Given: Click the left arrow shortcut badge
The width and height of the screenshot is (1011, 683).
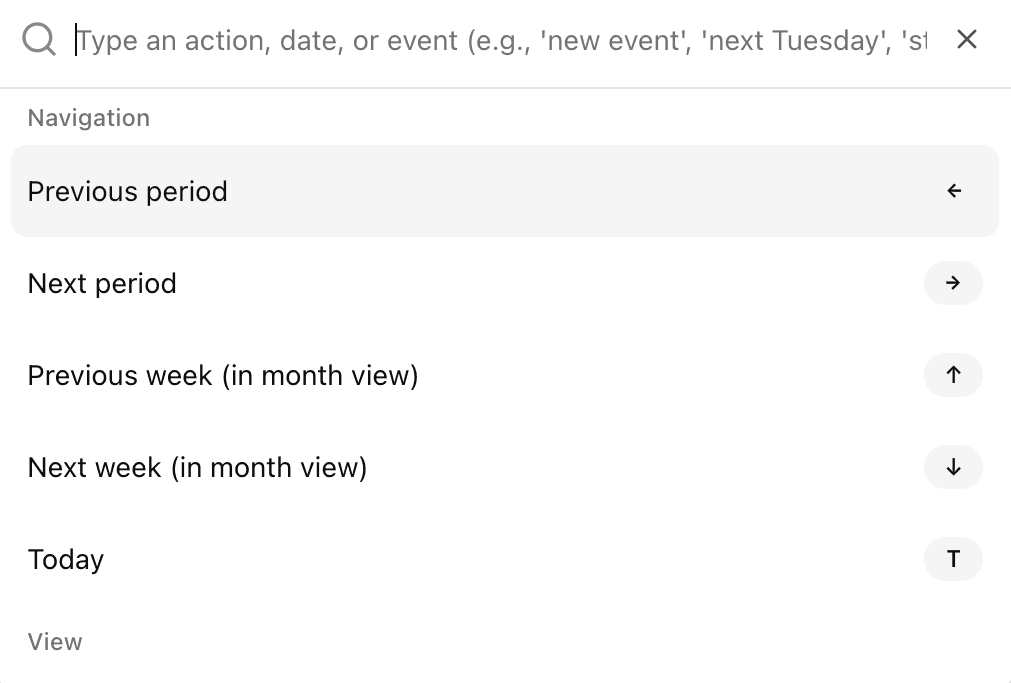Looking at the screenshot, I should [954, 191].
